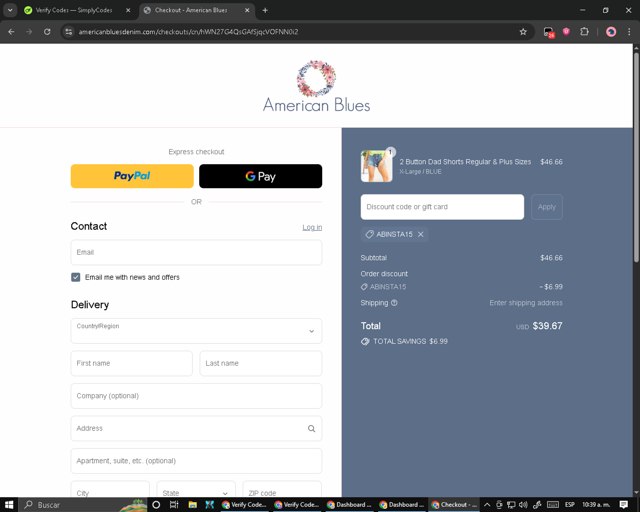Open the State dropdown
Image resolution: width=640 pixels, height=512 pixels.
[x=196, y=490]
